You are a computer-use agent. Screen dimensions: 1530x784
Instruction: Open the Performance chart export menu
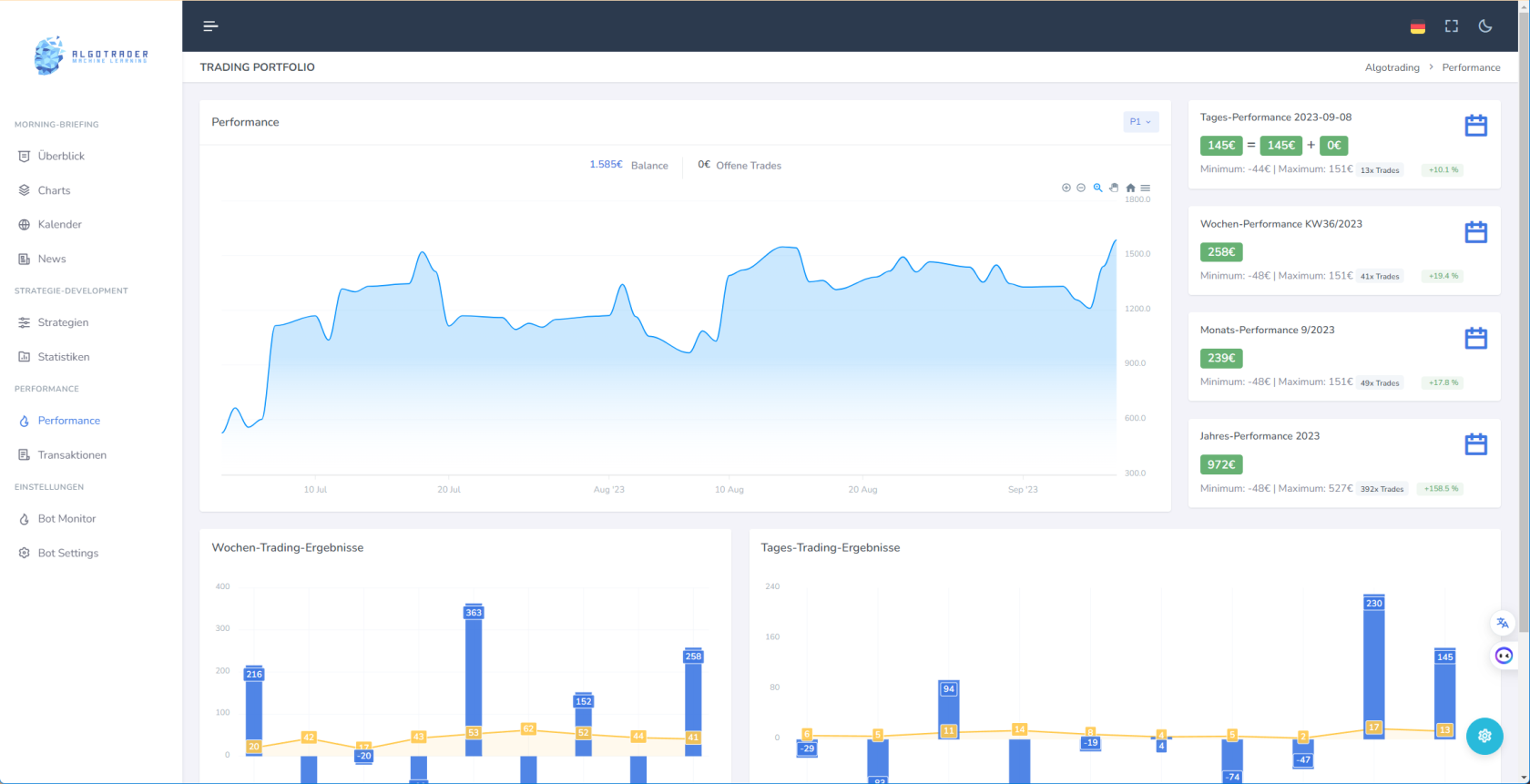(x=1146, y=188)
